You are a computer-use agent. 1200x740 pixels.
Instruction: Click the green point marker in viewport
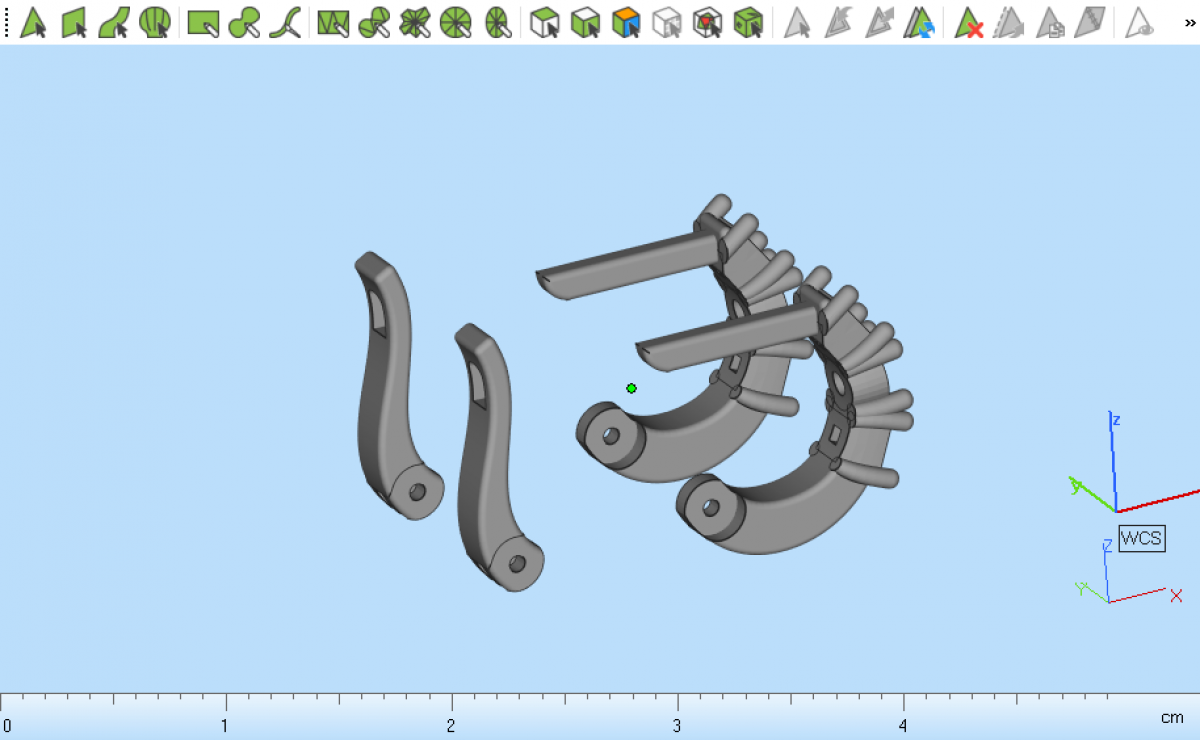(631, 388)
